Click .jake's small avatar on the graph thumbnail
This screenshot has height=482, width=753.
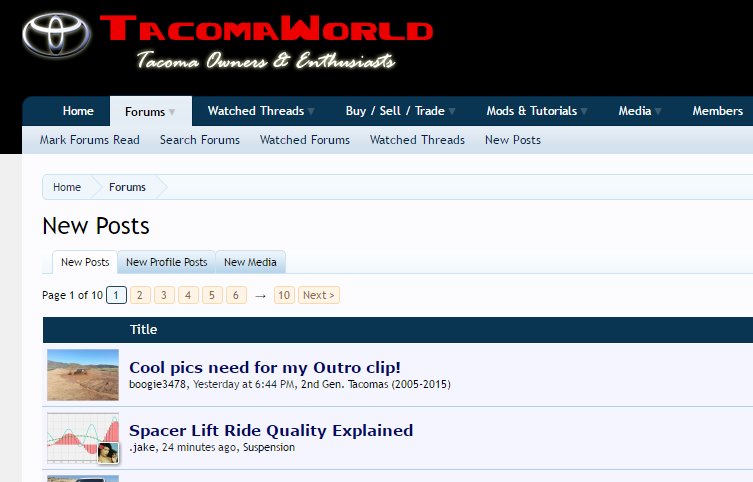click(x=108, y=453)
